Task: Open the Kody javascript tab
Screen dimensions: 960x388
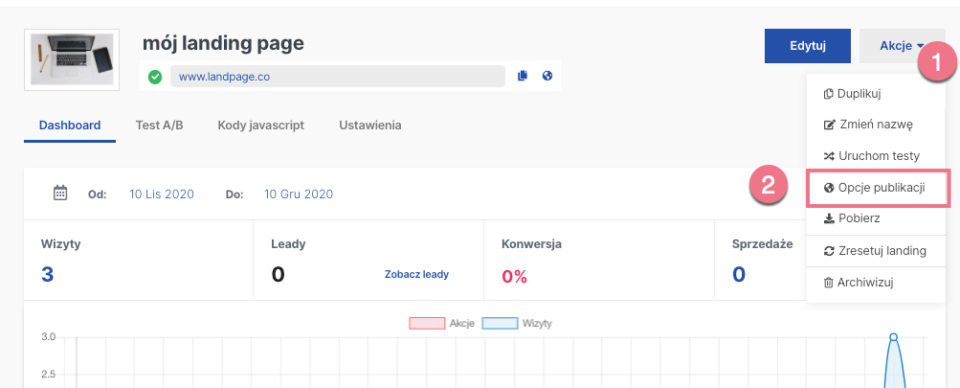Action: [261, 125]
